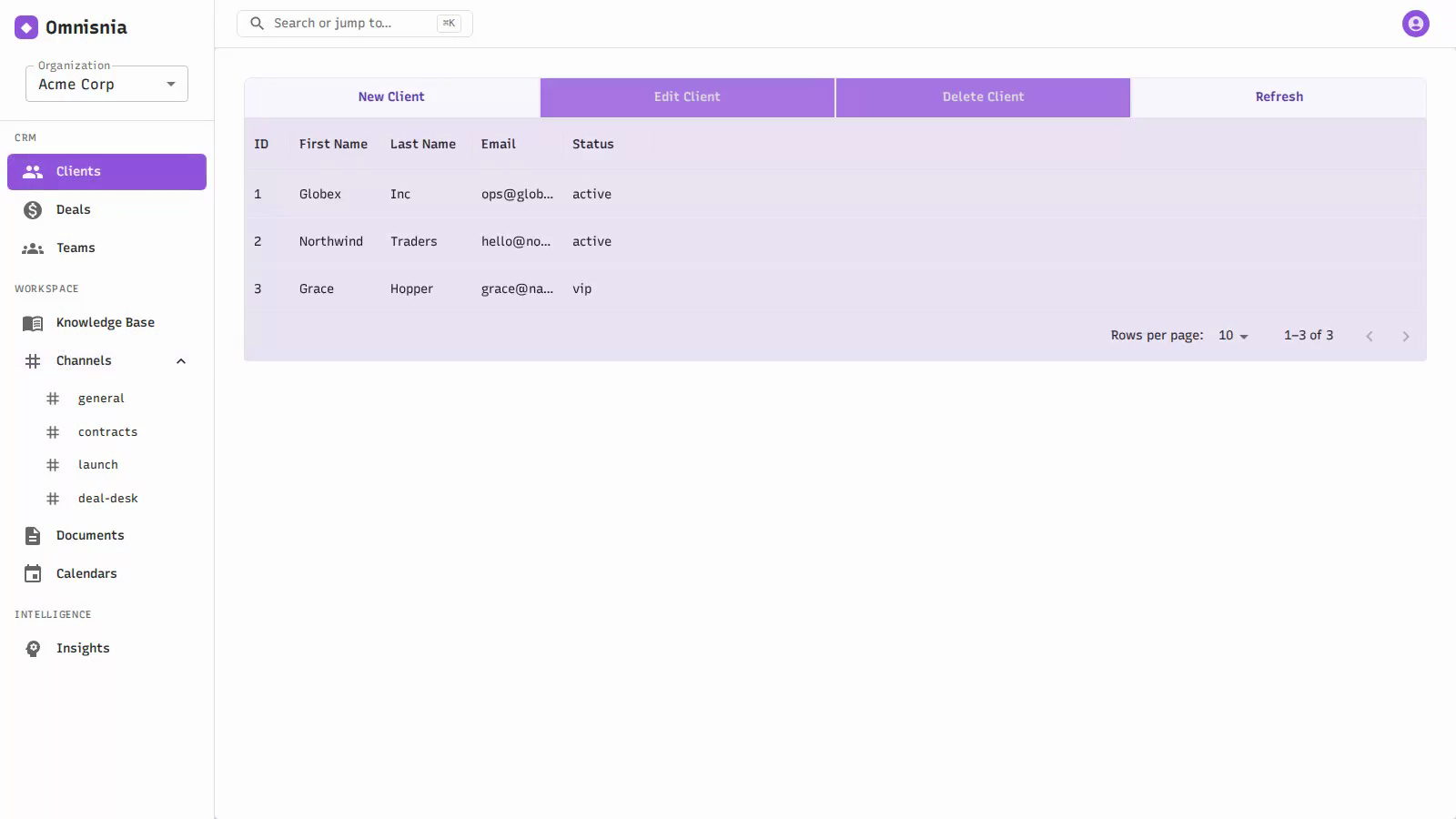Click the Knowledge Base book icon

33,323
